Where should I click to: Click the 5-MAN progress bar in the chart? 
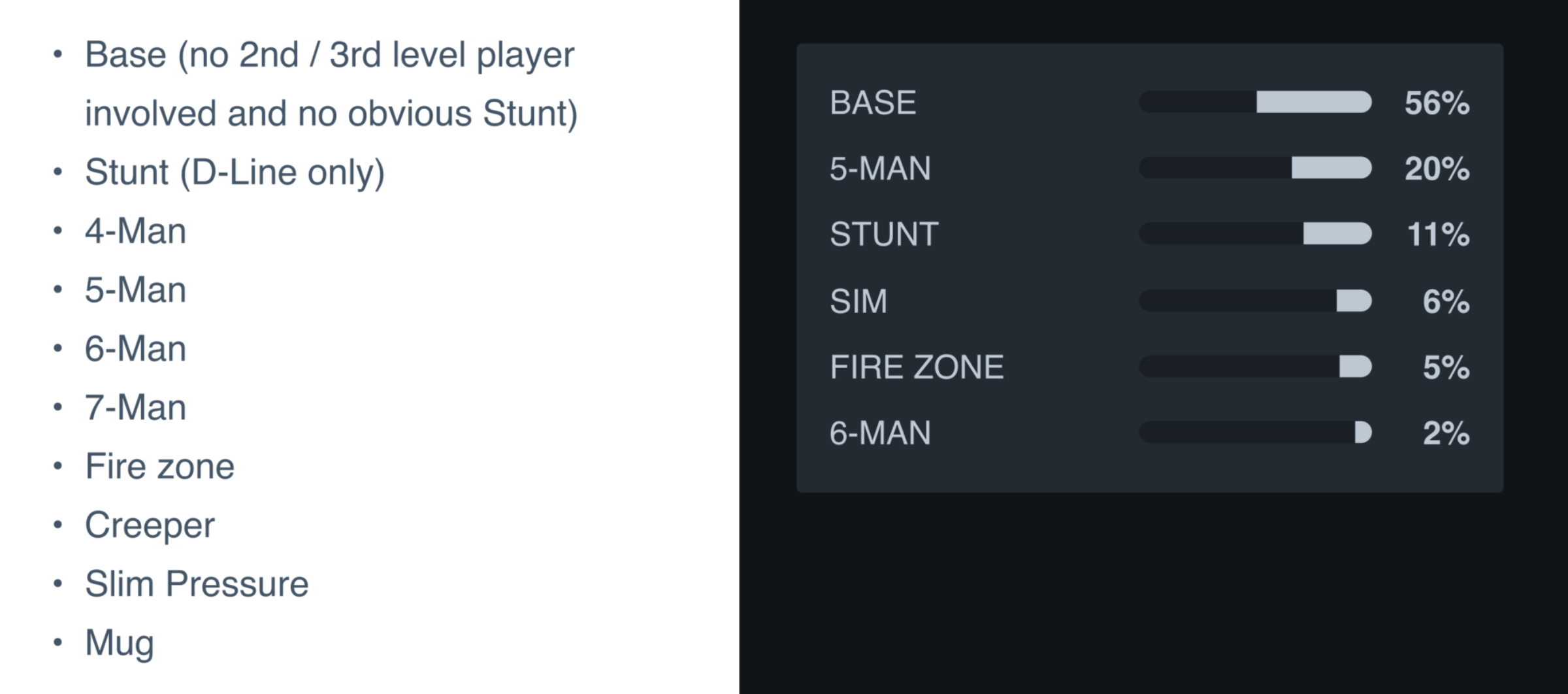pyautogui.click(x=1255, y=168)
